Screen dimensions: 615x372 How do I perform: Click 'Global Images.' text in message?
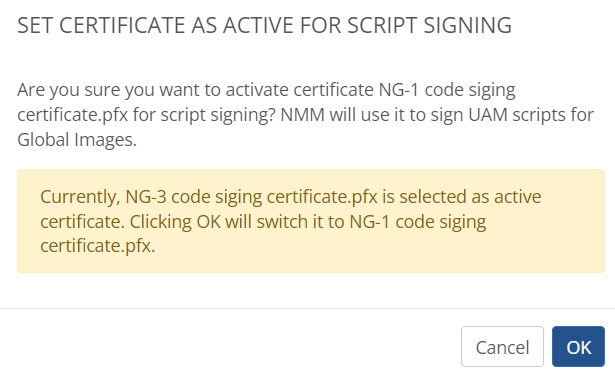coord(77,140)
